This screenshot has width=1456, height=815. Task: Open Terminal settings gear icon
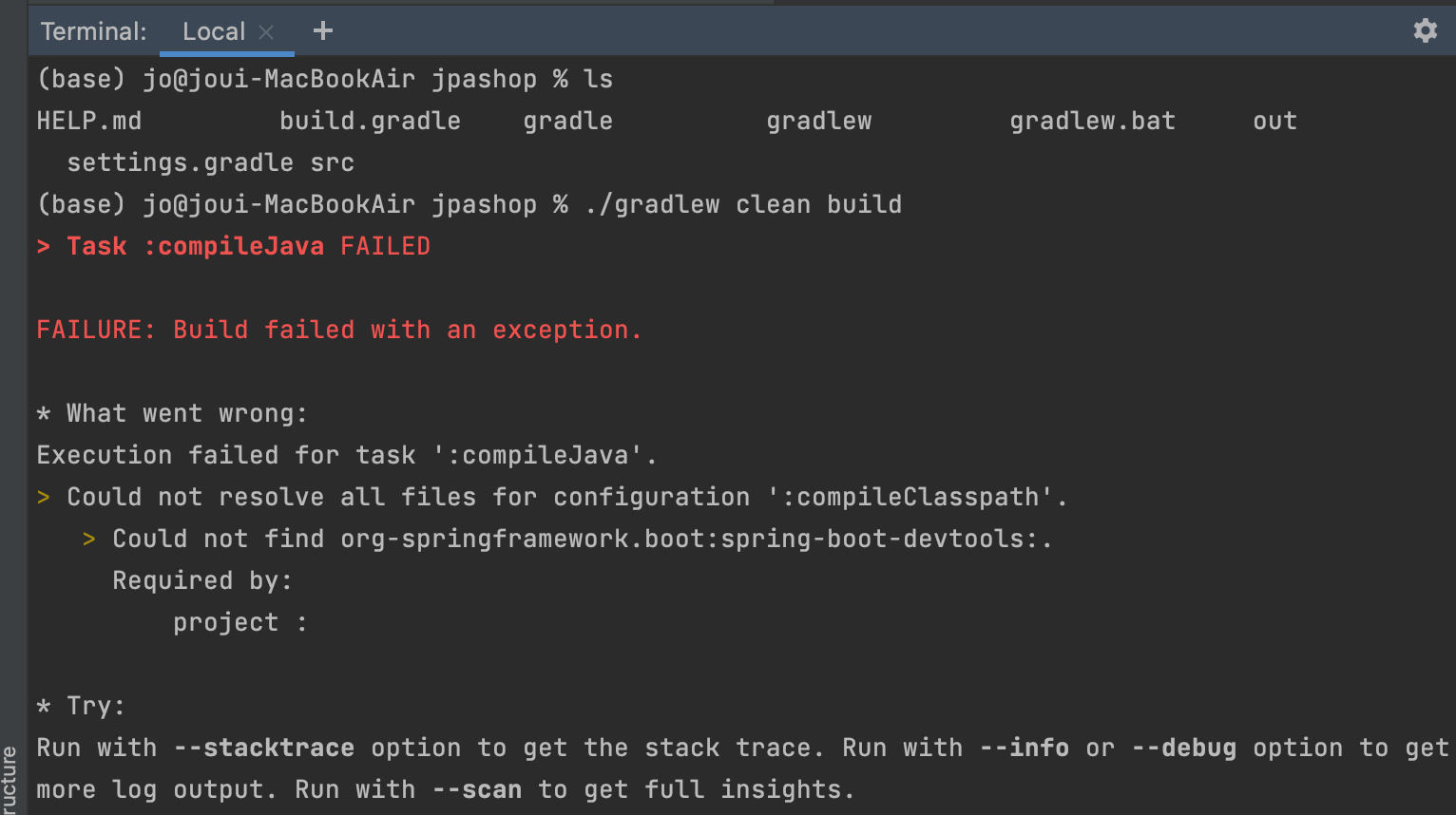[1425, 31]
